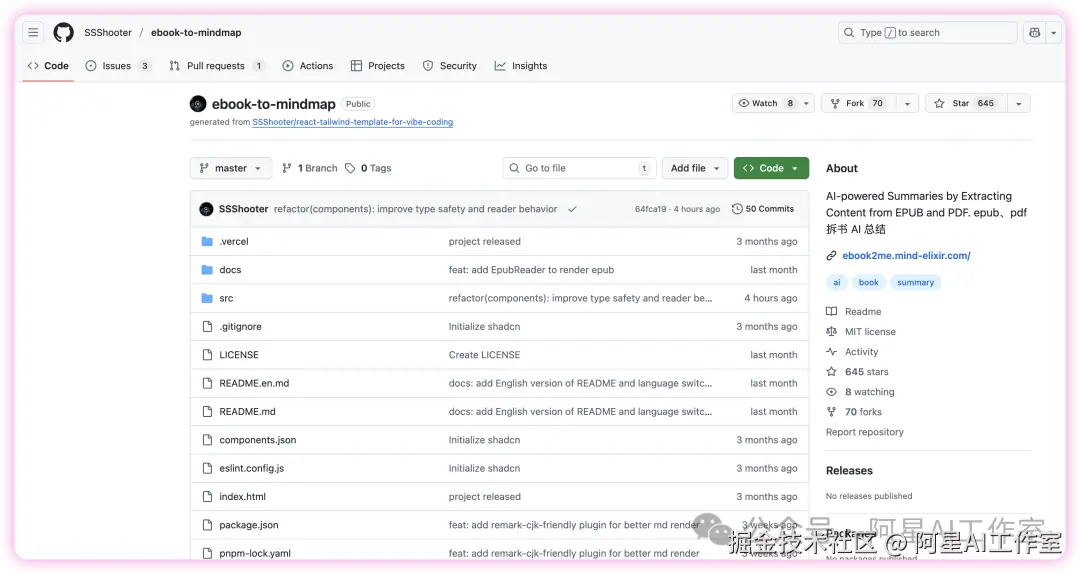The image size is (1080, 574).
Task: Open the package.json file
Action: 249,524
